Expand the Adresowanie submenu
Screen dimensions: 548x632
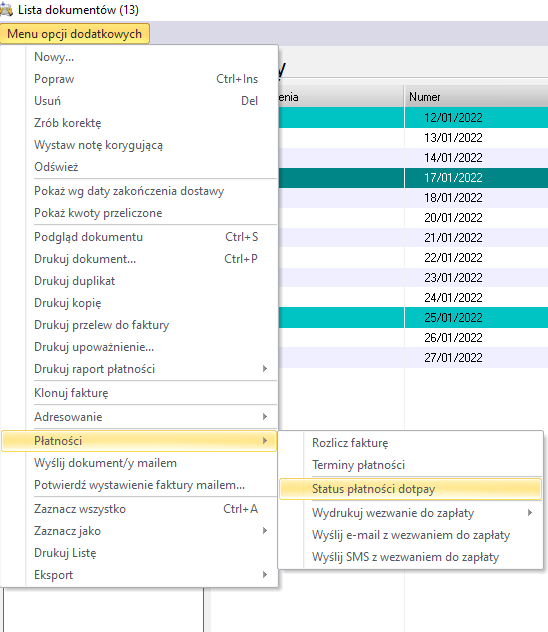pyautogui.click(x=139, y=417)
